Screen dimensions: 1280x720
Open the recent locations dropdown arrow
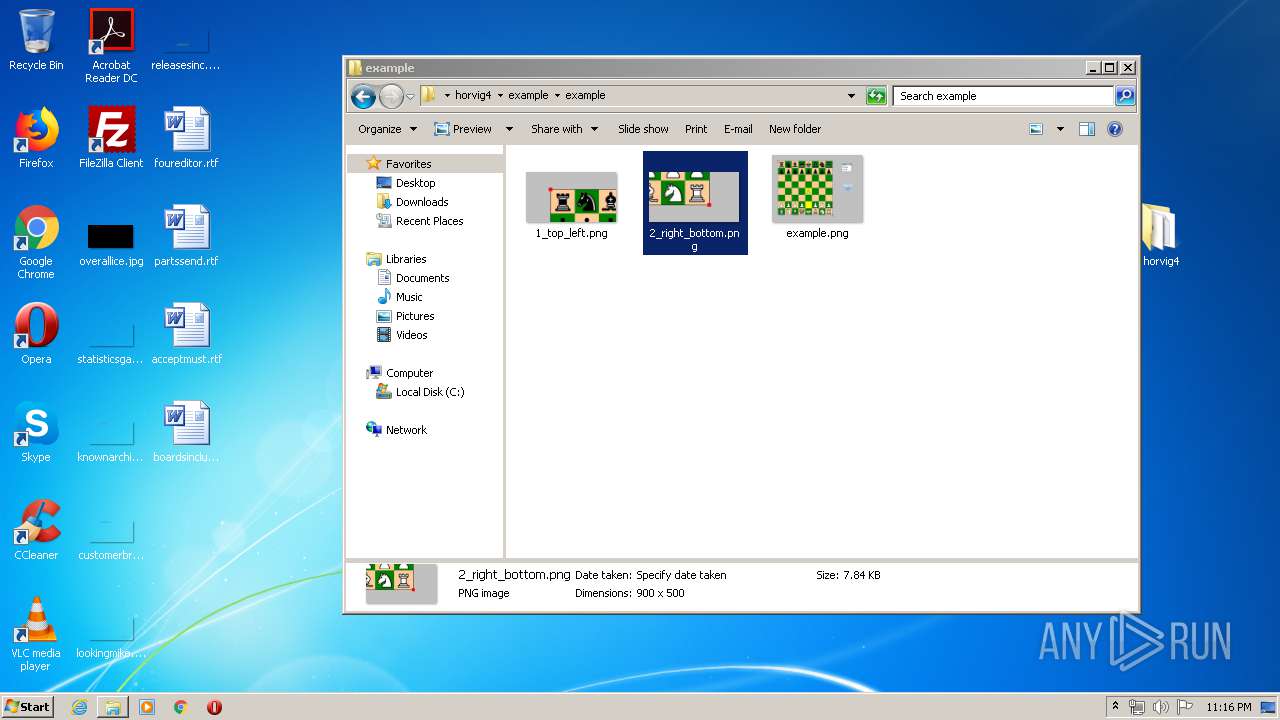[410, 97]
